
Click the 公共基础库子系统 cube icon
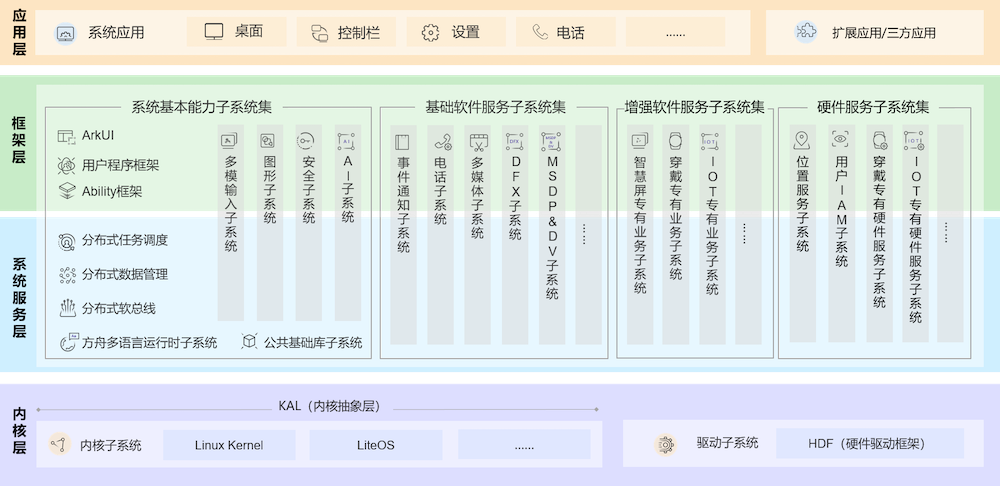249,342
